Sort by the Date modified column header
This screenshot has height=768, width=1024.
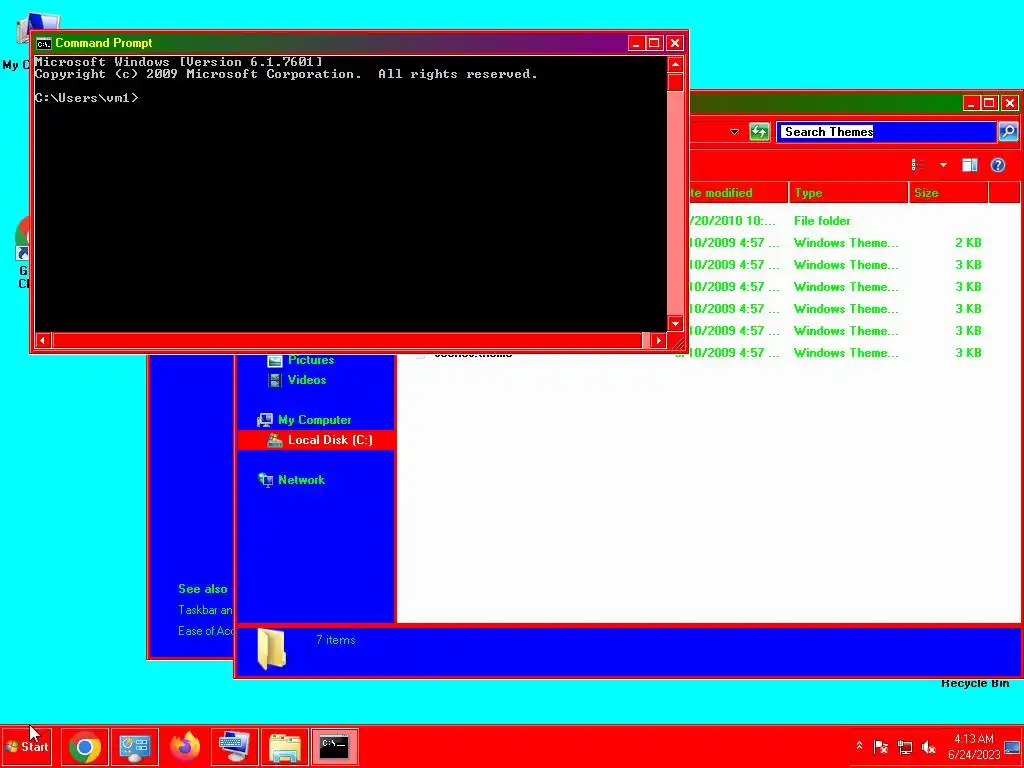tap(738, 193)
